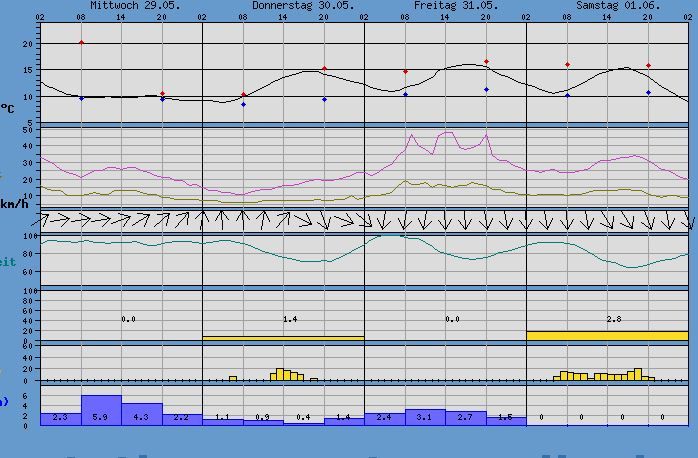Screen dimensions: 698x458
Task: Click the 2.8 daily precipitation value
Action: click(x=614, y=318)
